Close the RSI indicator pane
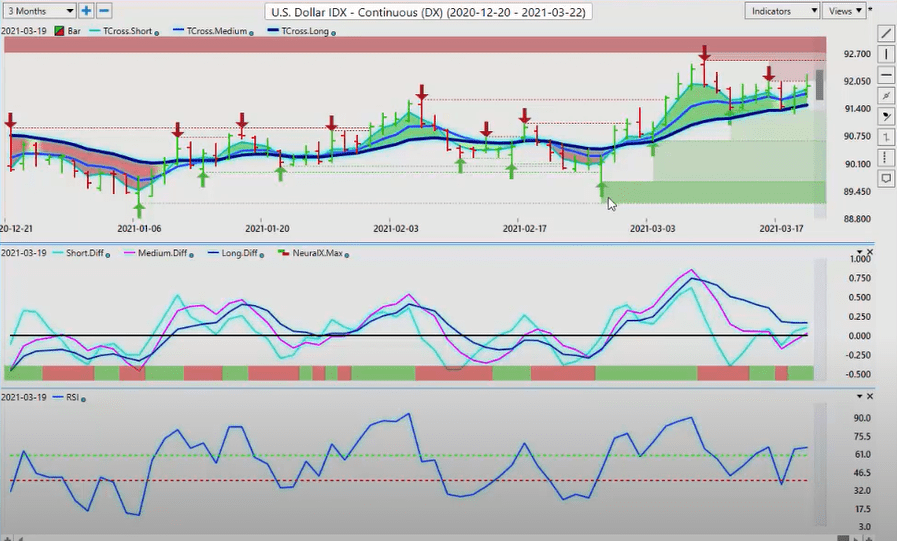The image size is (897, 541). pos(870,396)
